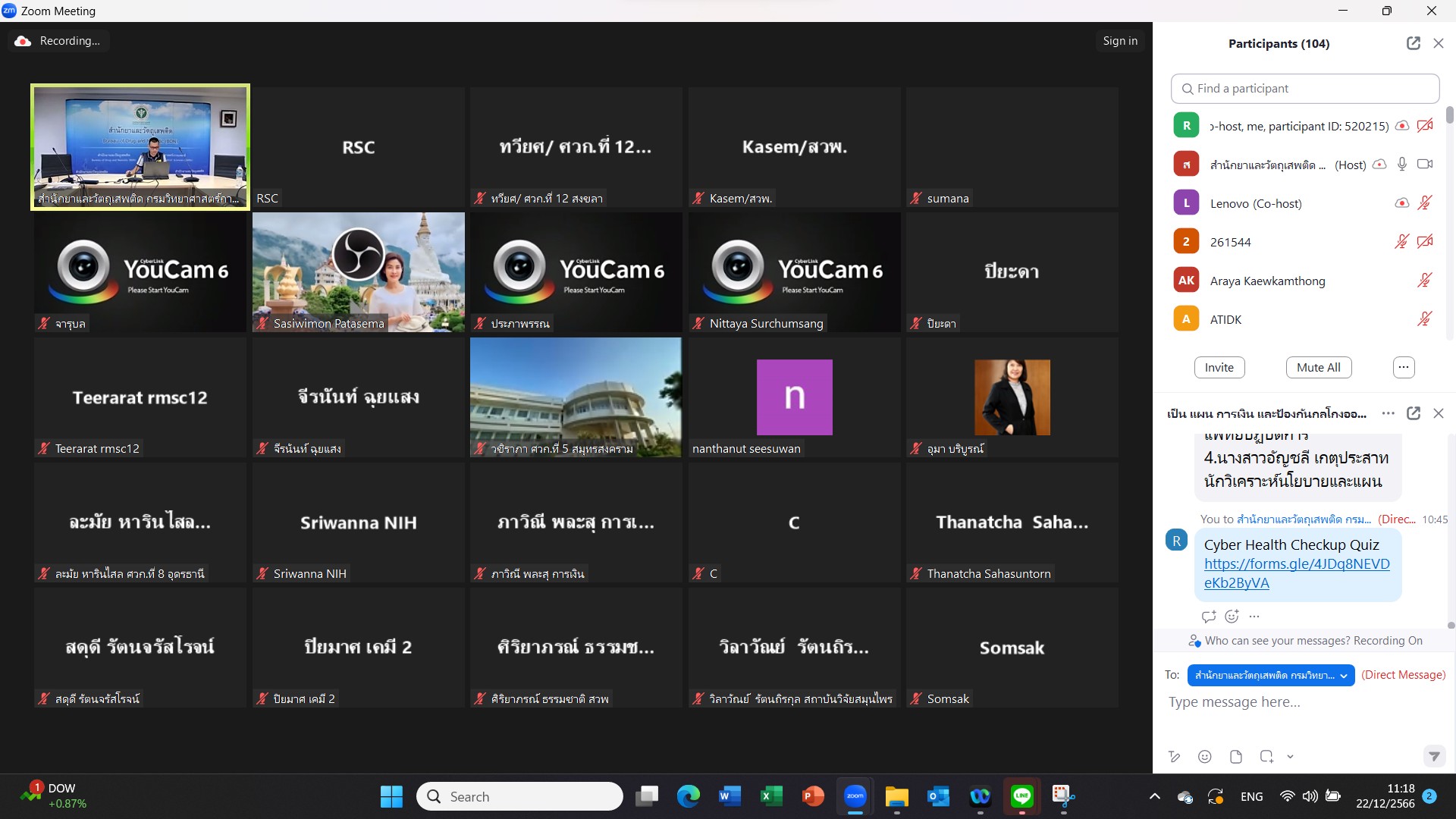Add emoji reaction to the Quiz message

(x=1232, y=616)
